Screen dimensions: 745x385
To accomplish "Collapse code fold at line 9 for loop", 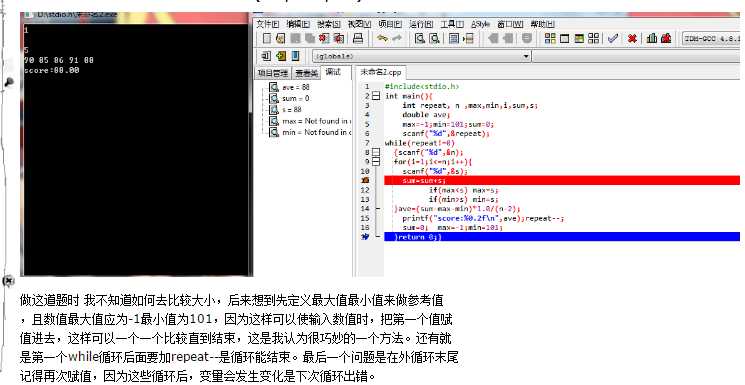I will (x=376, y=162).
